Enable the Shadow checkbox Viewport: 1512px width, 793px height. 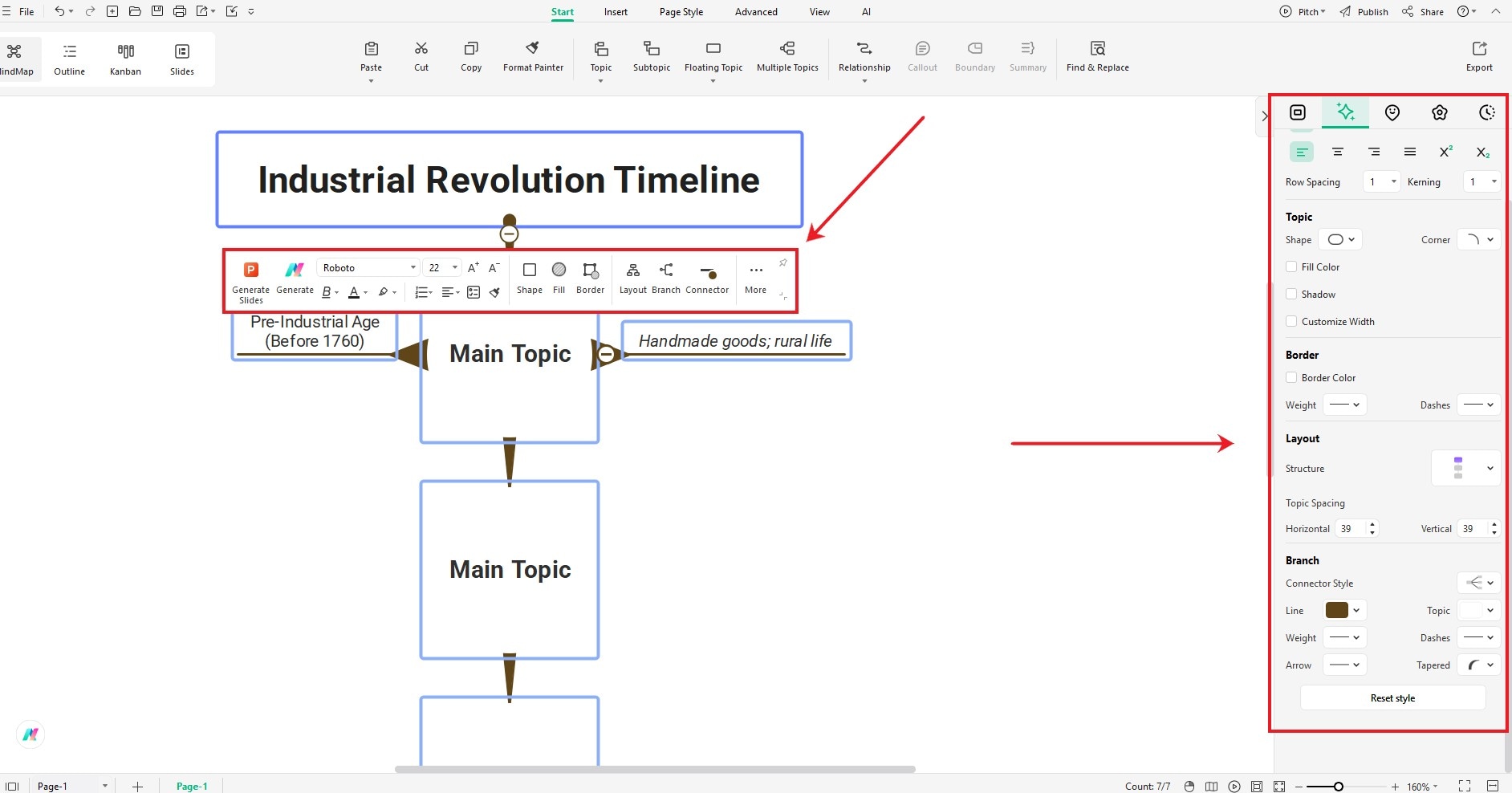[x=1291, y=294]
